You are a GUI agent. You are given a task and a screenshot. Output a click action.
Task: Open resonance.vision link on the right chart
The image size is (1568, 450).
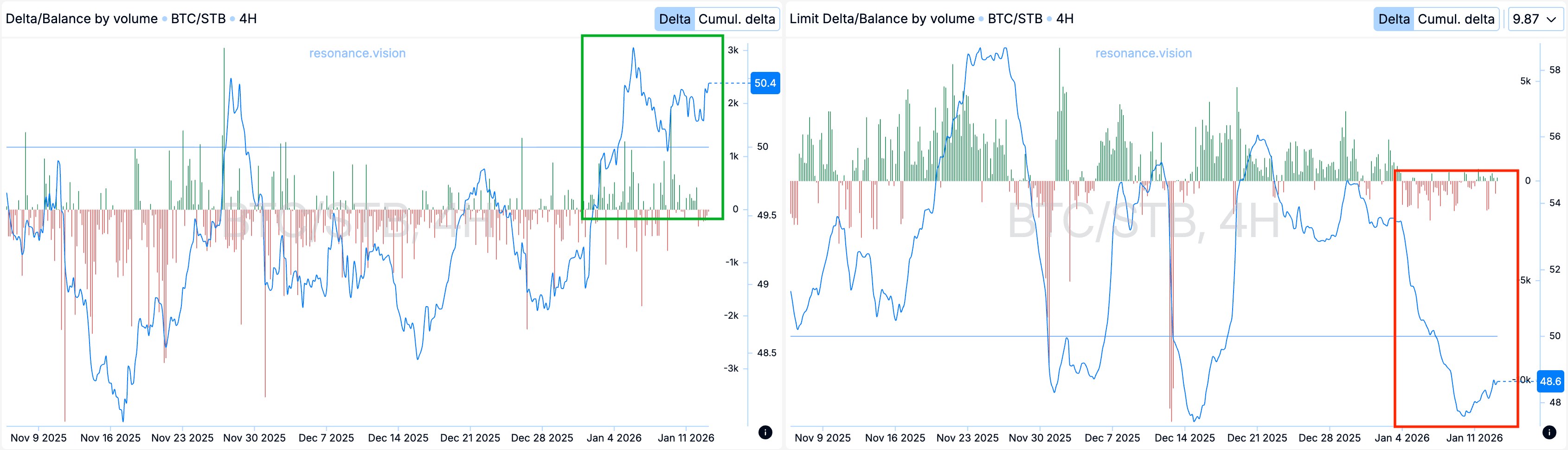click(x=1143, y=53)
